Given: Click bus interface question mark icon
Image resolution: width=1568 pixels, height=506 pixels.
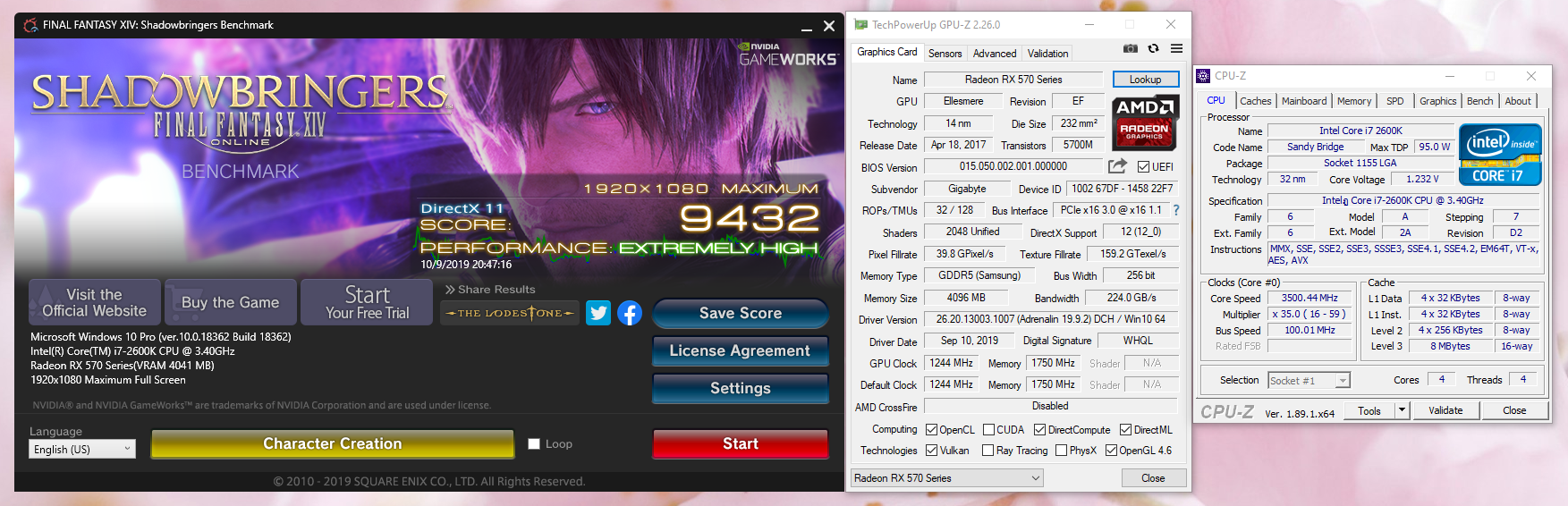Looking at the screenshot, I should (x=1176, y=210).
